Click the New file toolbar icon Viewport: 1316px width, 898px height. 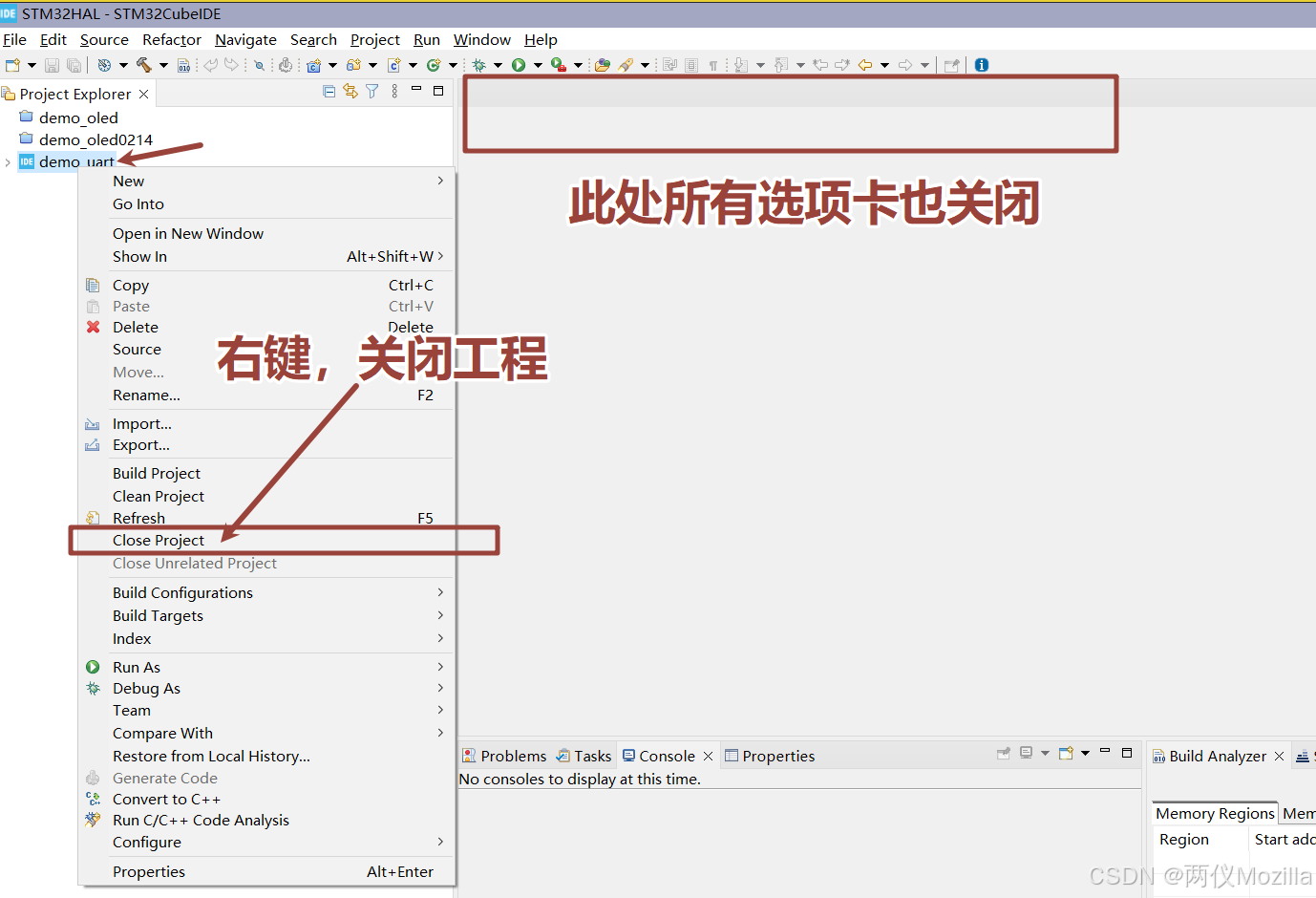pyautogui.click(x=12, y=65)
